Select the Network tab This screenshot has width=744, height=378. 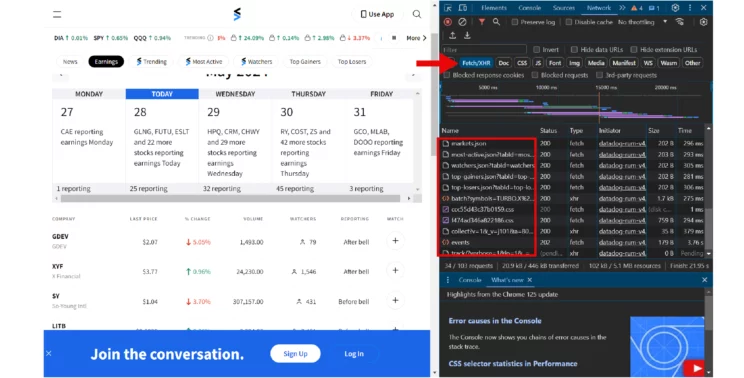click(599, 8)
